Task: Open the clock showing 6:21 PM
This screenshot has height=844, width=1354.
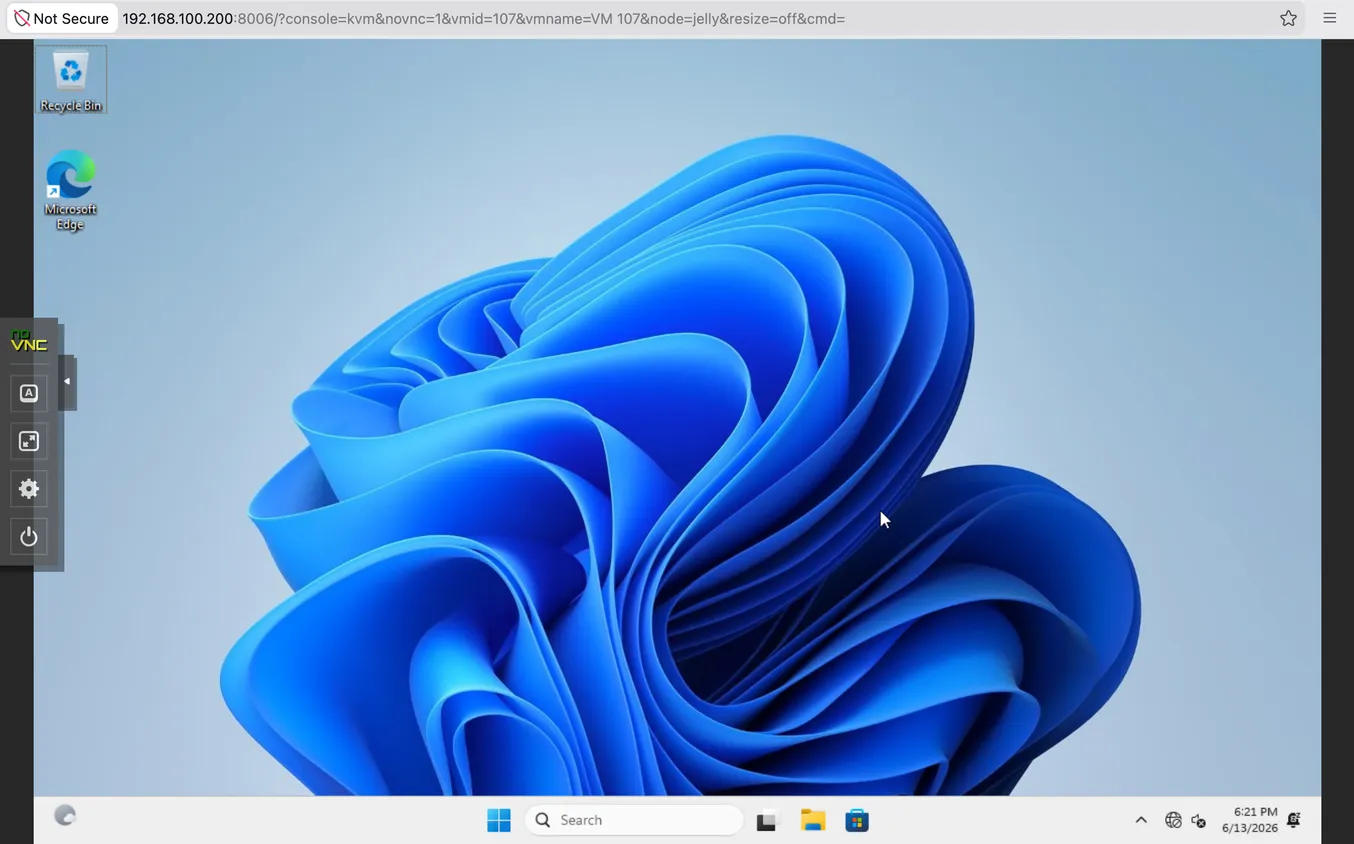Action: coord(1249,820)
